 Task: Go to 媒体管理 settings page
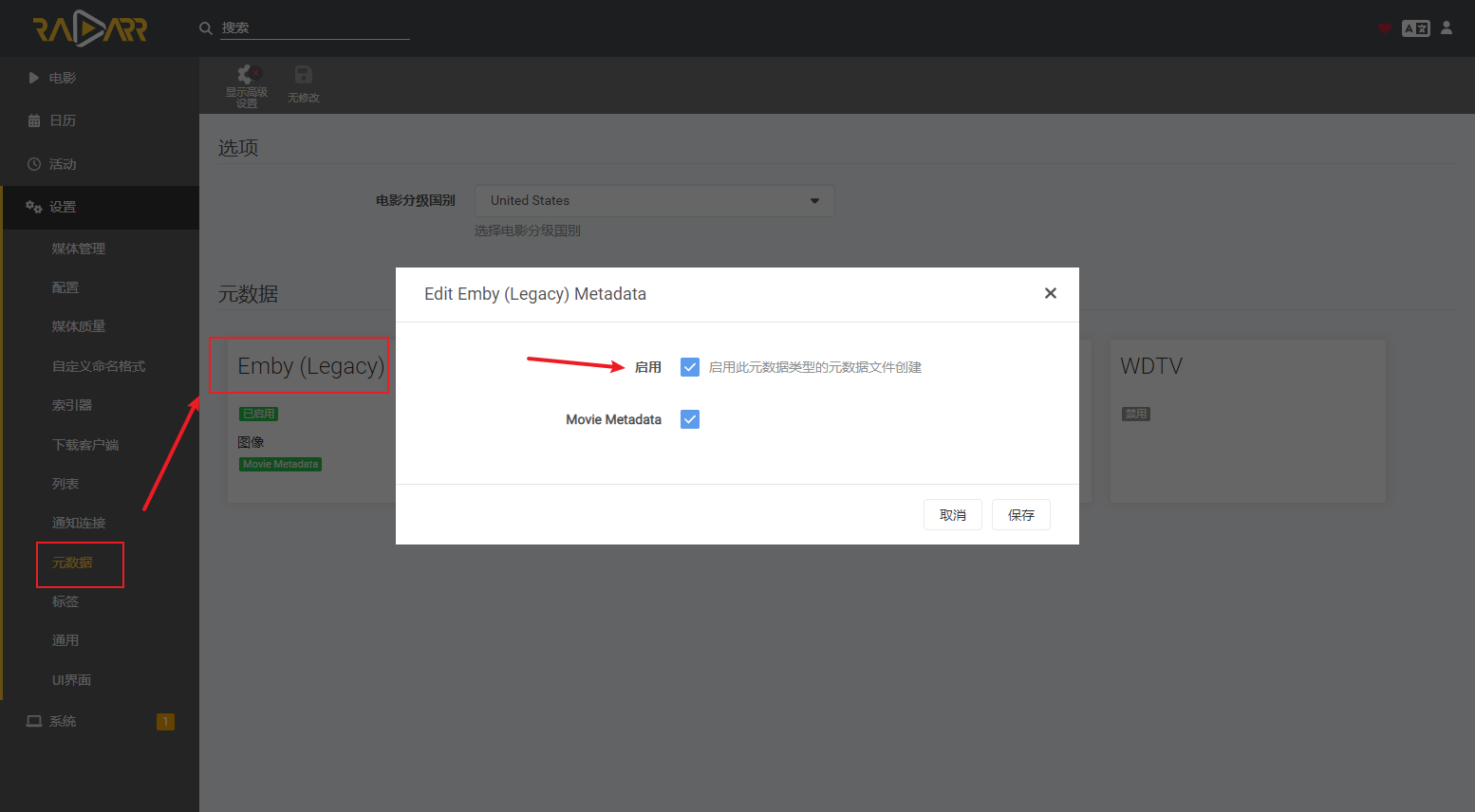pyautogui.click(x=79, y=249)
